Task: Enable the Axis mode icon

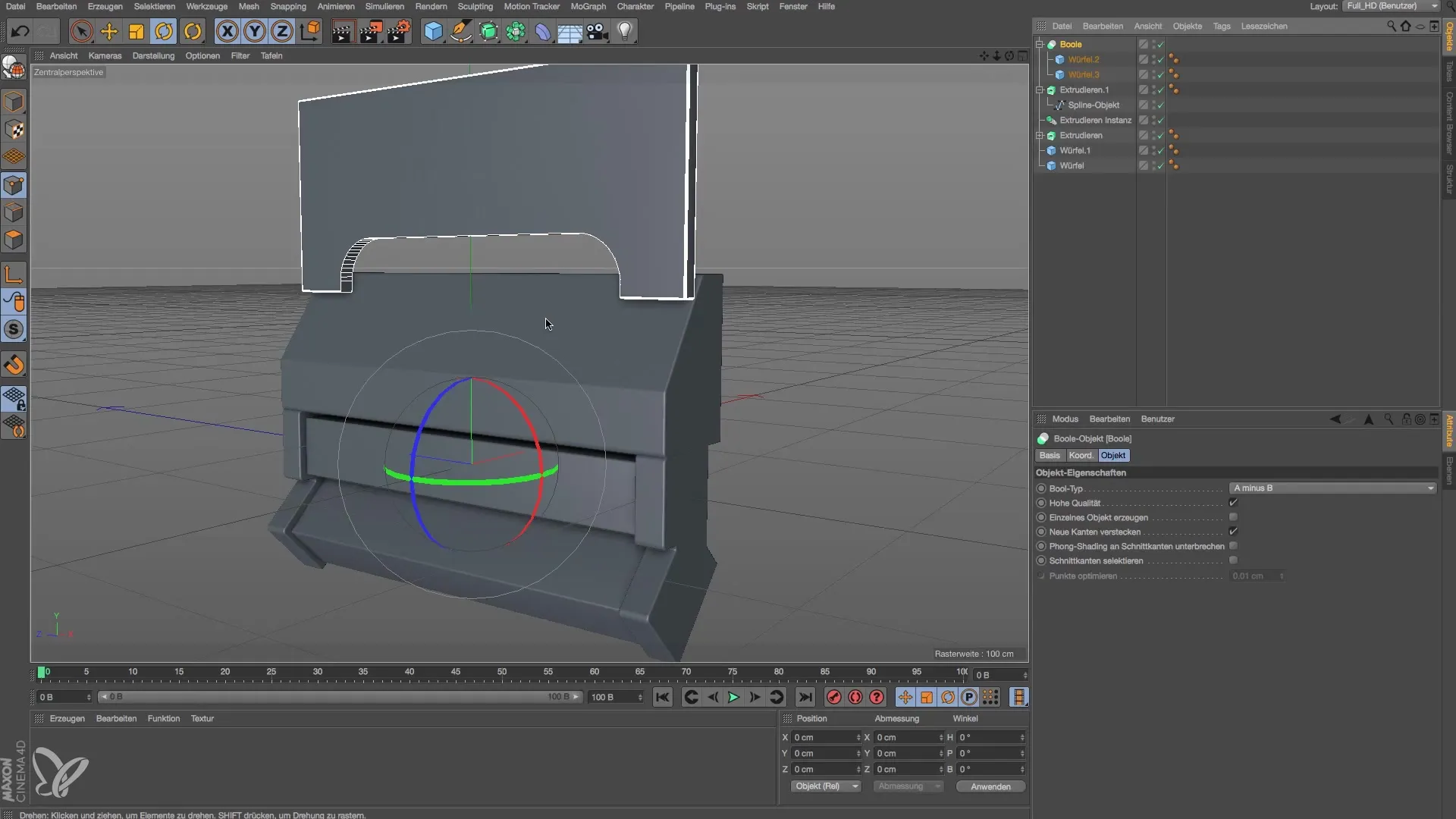Action: 14,274
